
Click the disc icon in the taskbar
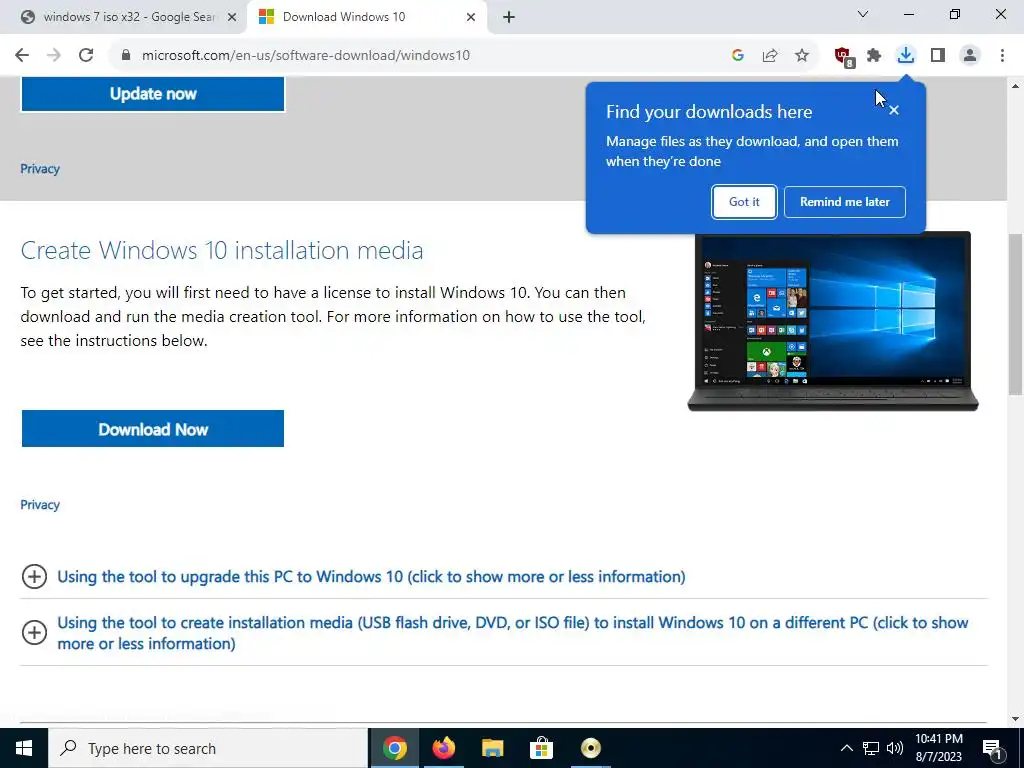point(590,748)
